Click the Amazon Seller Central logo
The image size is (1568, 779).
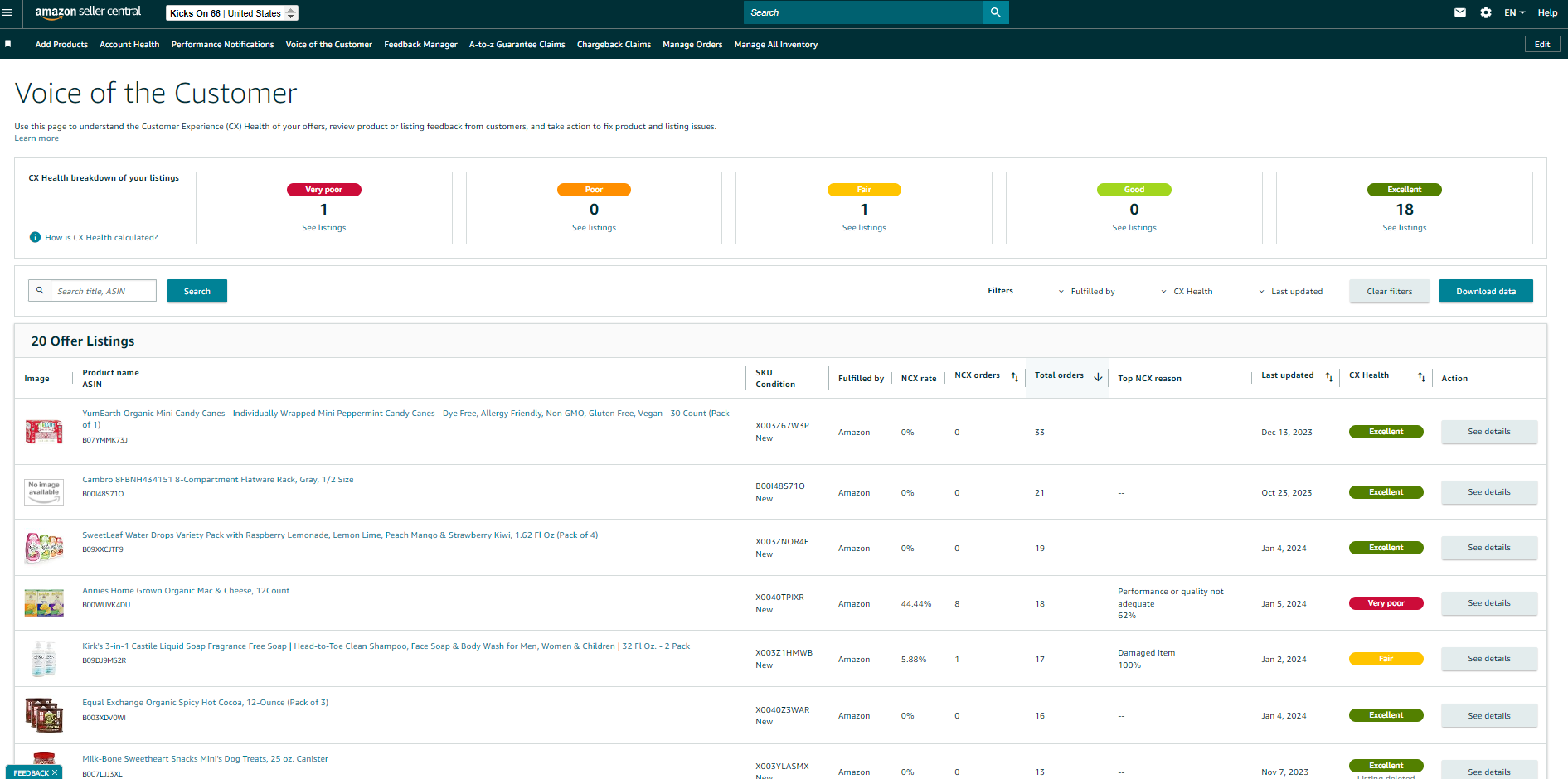tap(88, 12)
